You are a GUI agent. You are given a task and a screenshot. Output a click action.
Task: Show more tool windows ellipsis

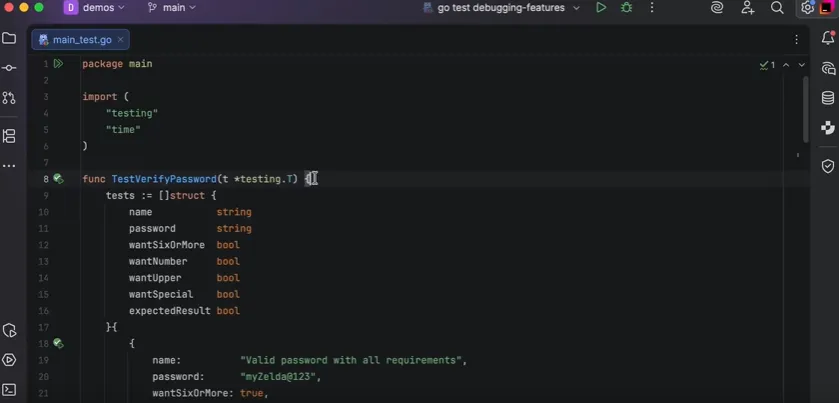(x=9, y=166)
